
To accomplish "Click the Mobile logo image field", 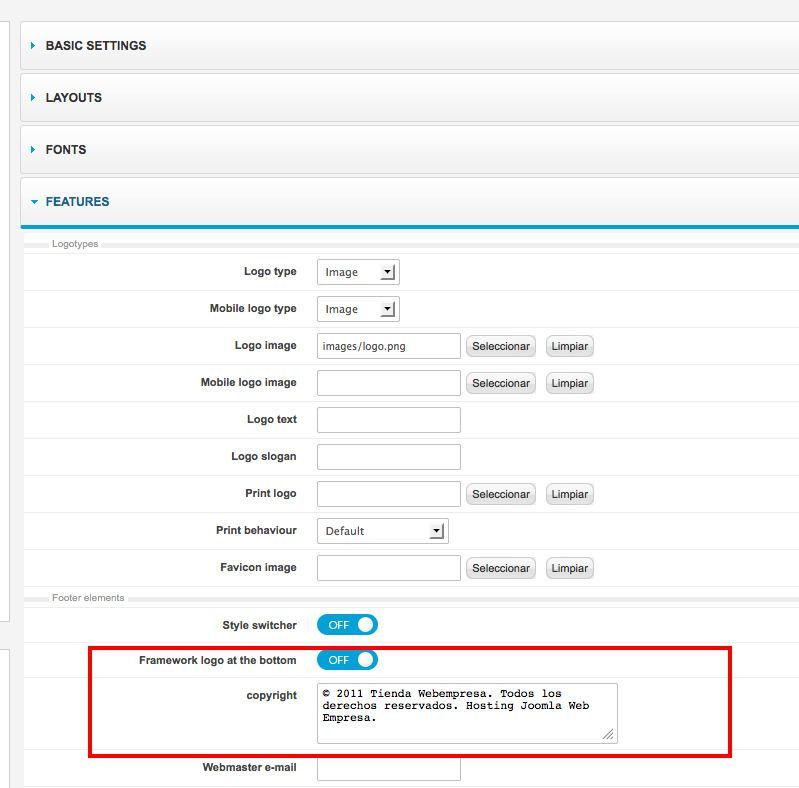I will pyautogui.click(x=389, y=383).
